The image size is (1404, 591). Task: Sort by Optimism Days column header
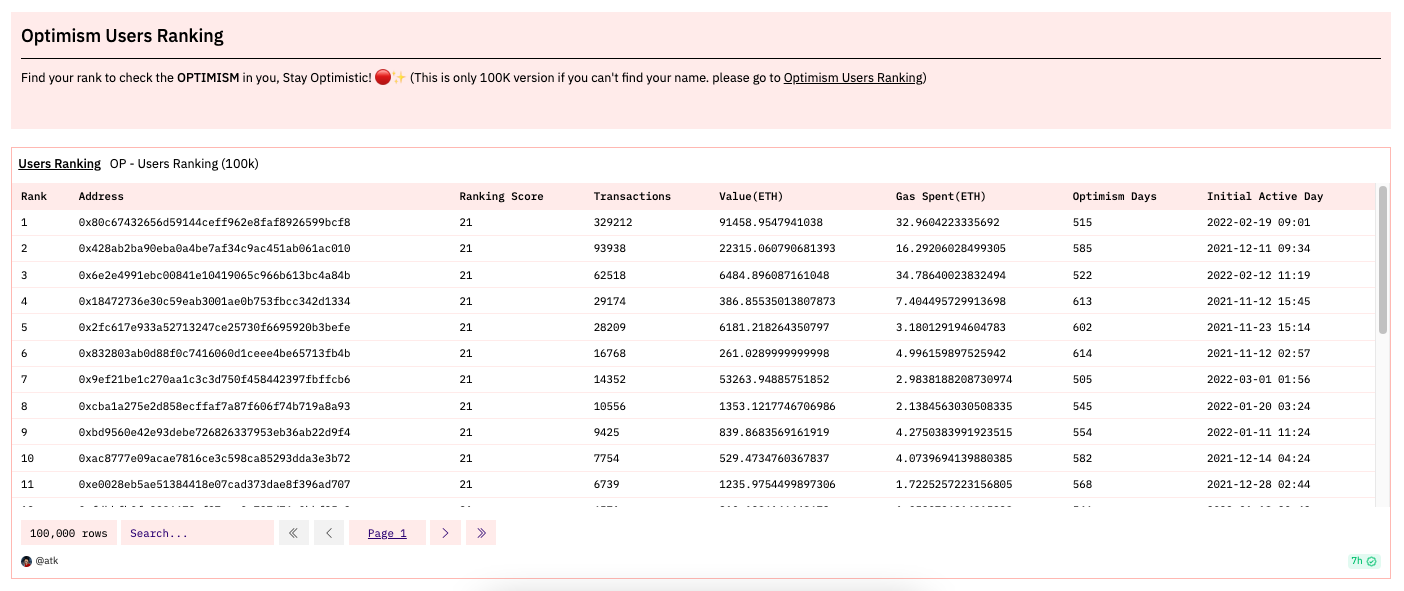tap(1114, 196)
